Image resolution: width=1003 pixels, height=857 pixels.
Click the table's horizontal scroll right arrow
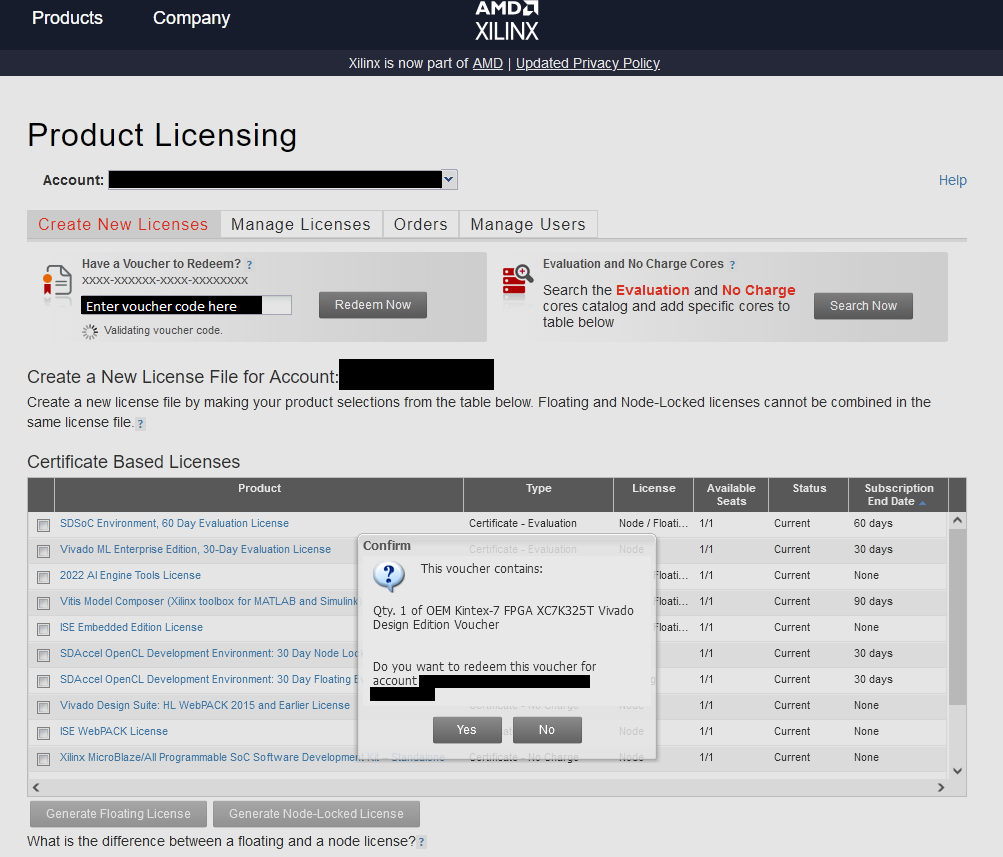(x=941, y=787)
